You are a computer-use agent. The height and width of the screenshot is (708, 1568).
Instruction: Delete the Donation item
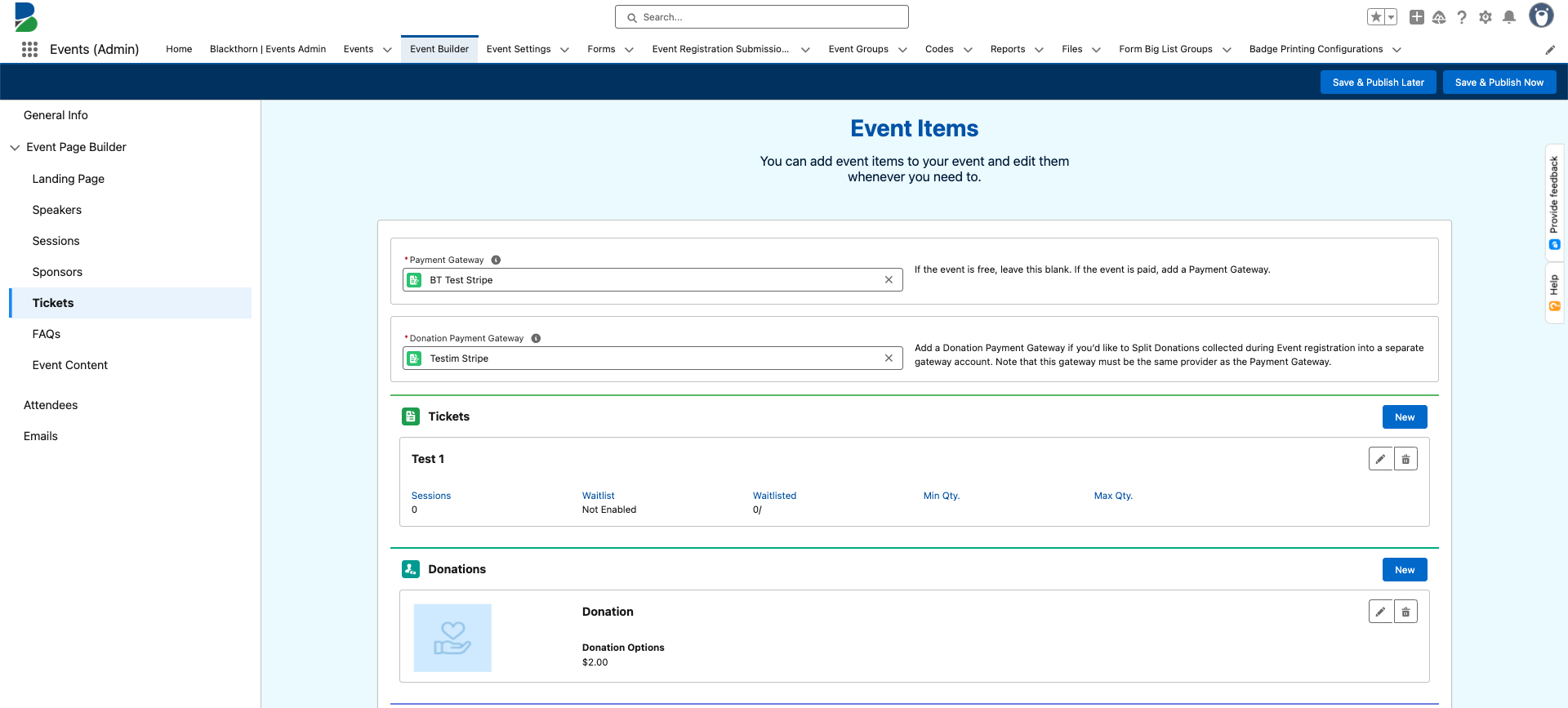tap(1405, 612)
